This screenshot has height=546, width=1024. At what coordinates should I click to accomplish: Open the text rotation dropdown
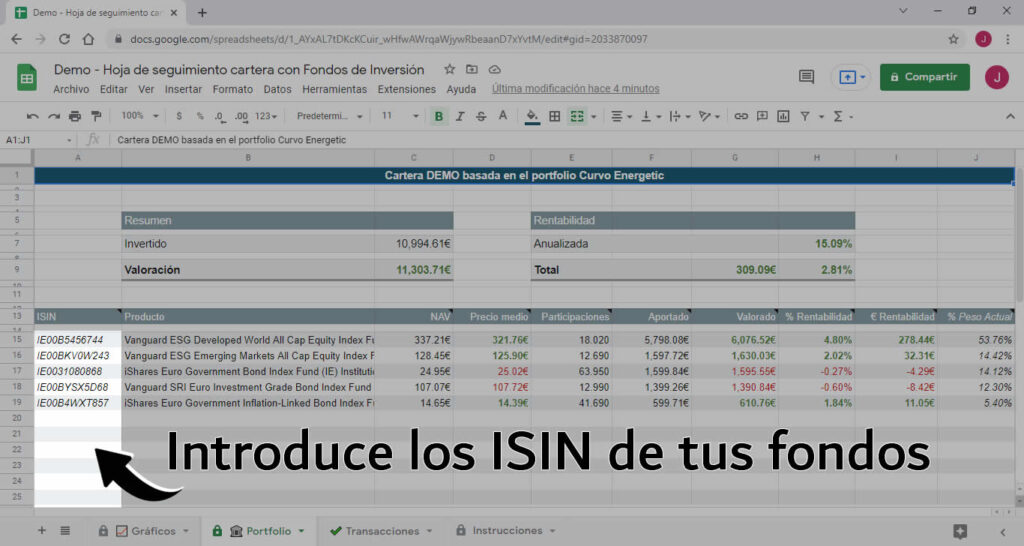[709, 116]
